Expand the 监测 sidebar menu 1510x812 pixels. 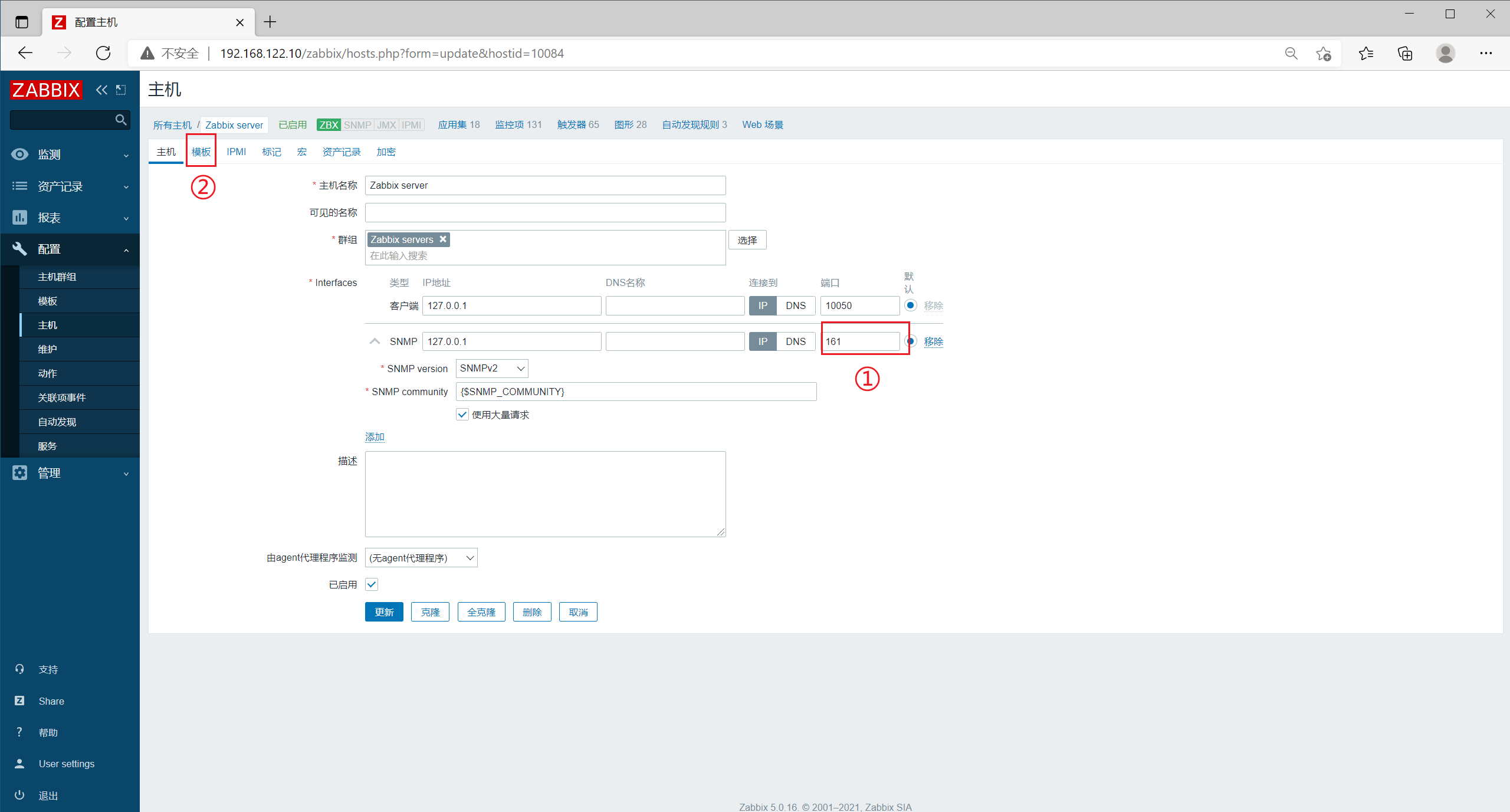(126, 156)
